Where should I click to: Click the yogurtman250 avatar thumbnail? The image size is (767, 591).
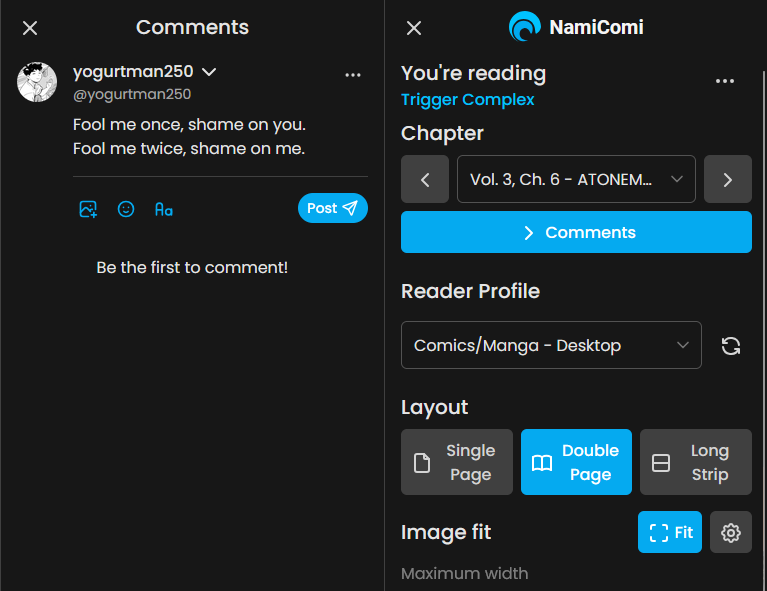[37, 82]
